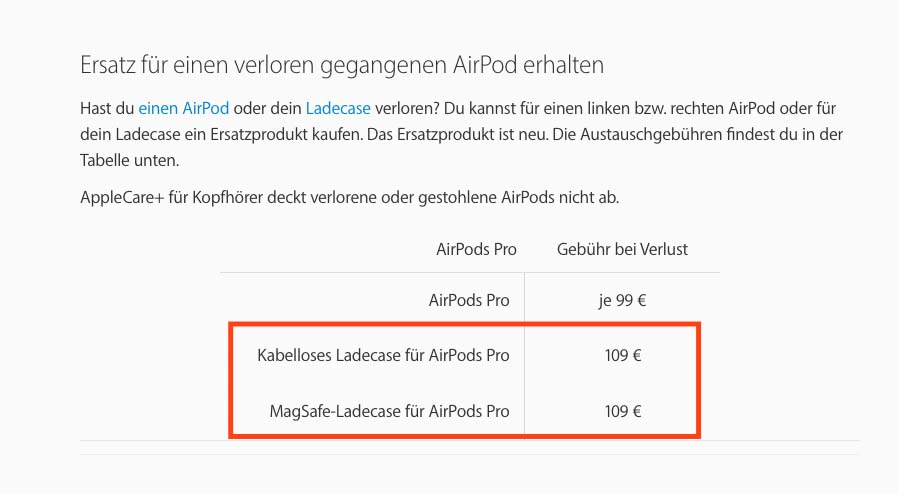
Task: Open the "einen AirPod" link
Action: coord(185,106)
